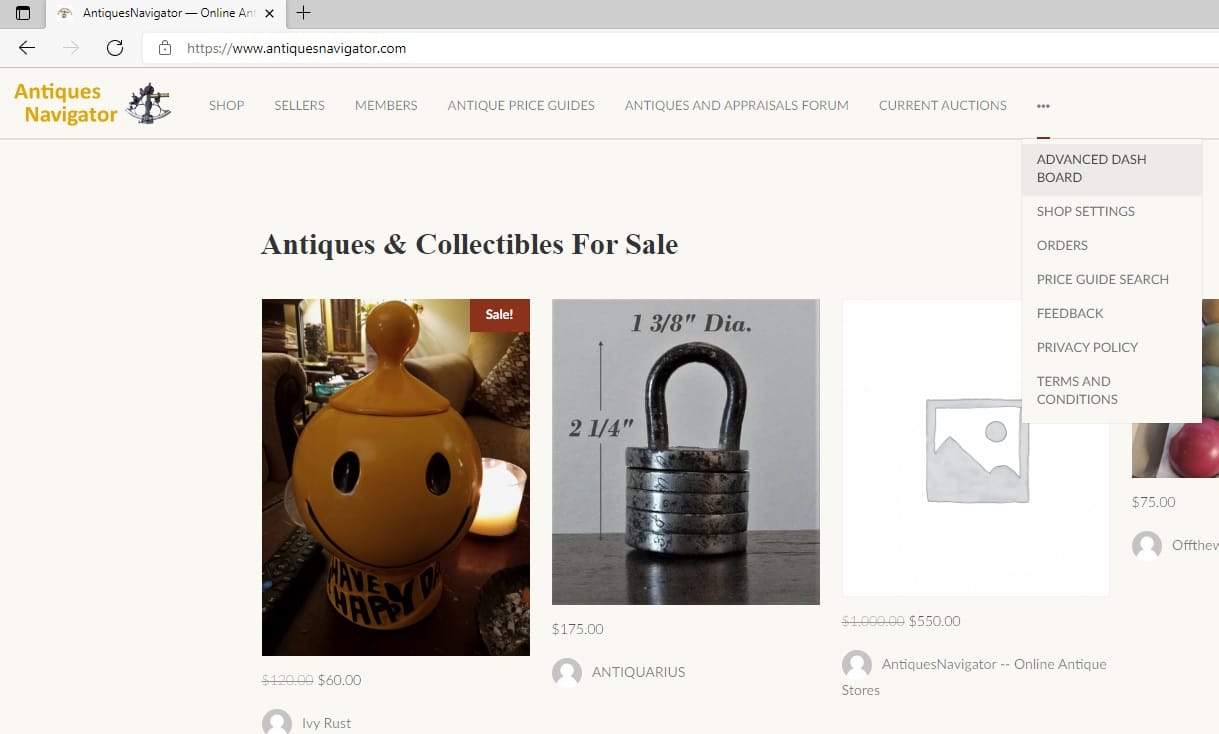Open the SHOP navigation item
This screenshot has width=1219, height=734.
[x=227, y=105]
